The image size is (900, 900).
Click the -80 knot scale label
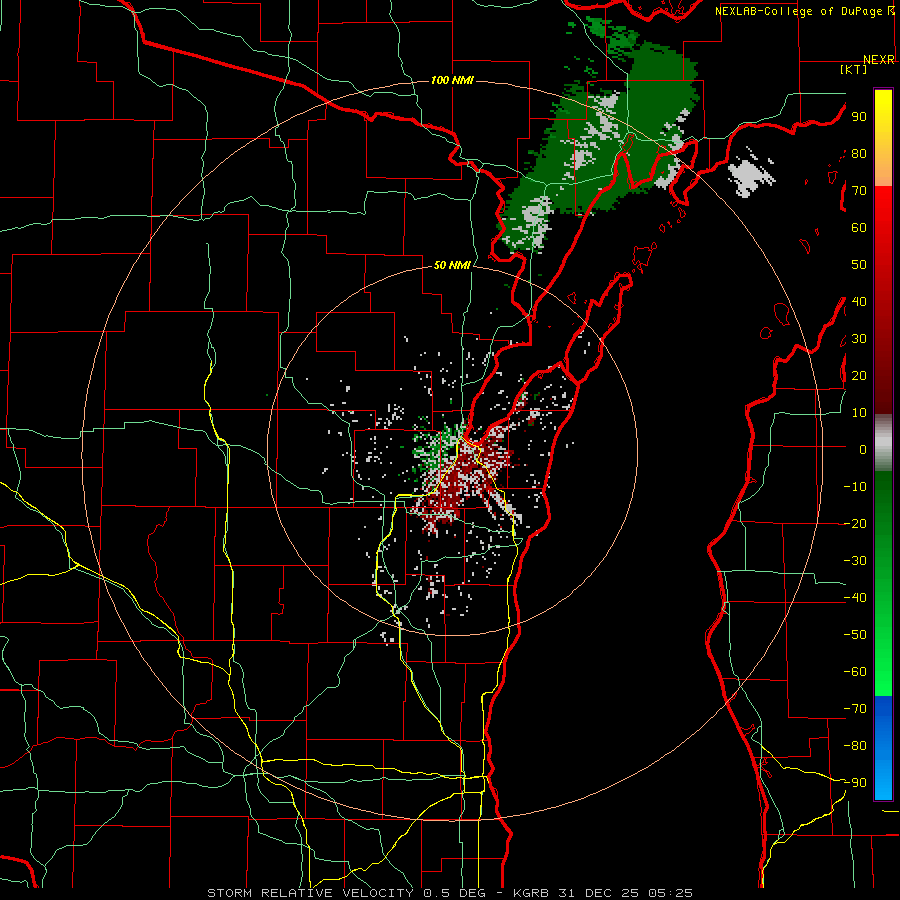coord(855,746)
